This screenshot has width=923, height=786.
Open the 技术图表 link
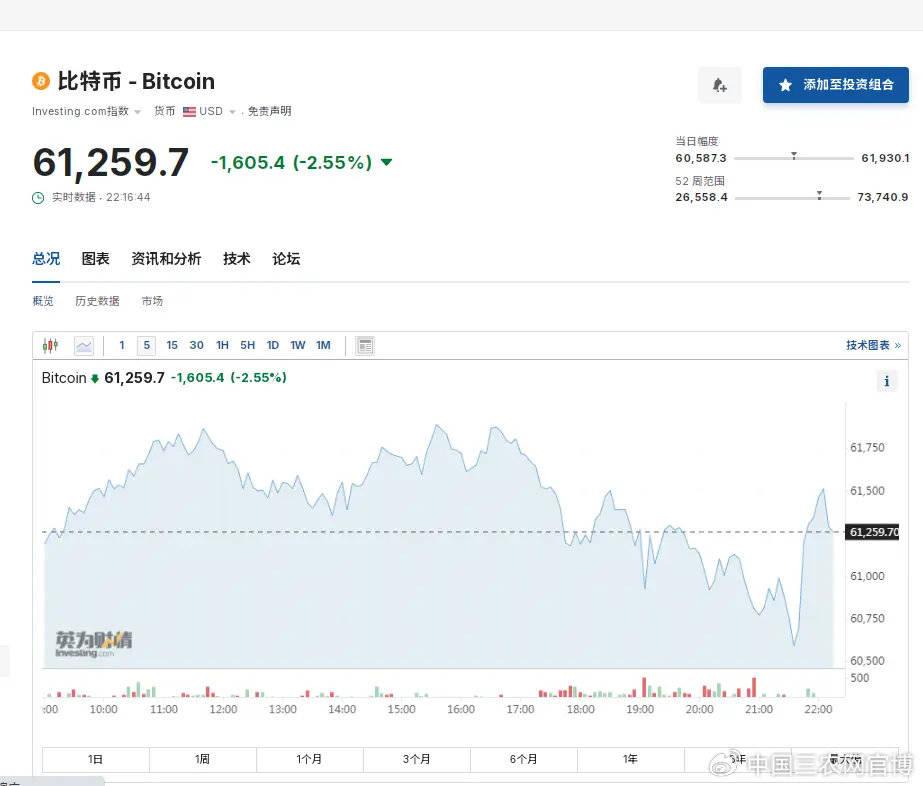pos(872,346)
